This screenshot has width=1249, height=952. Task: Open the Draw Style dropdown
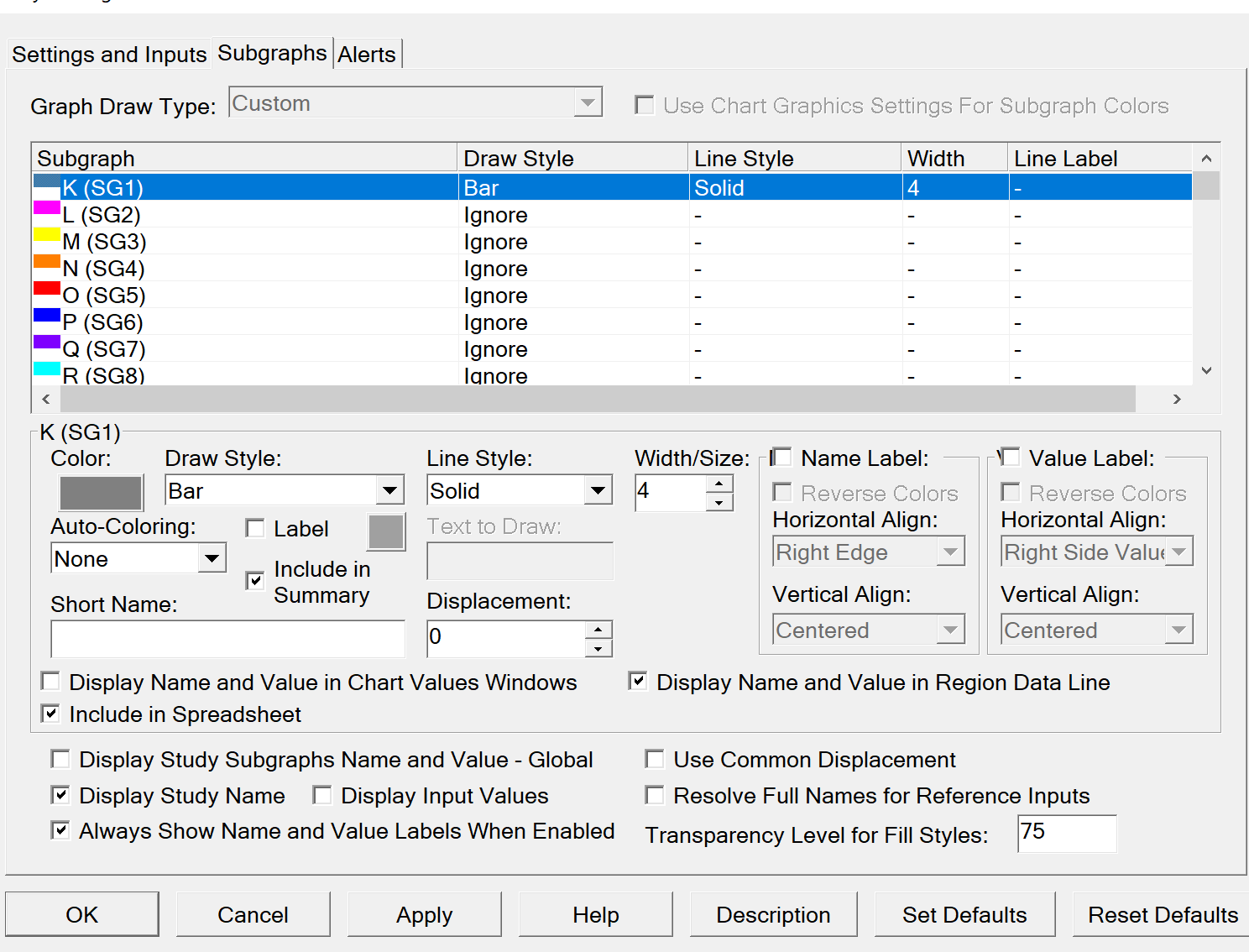click(389, 490)
